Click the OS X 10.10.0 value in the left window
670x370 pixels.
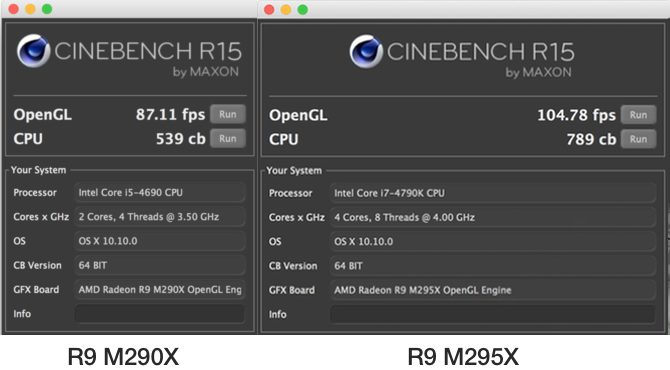160,241
